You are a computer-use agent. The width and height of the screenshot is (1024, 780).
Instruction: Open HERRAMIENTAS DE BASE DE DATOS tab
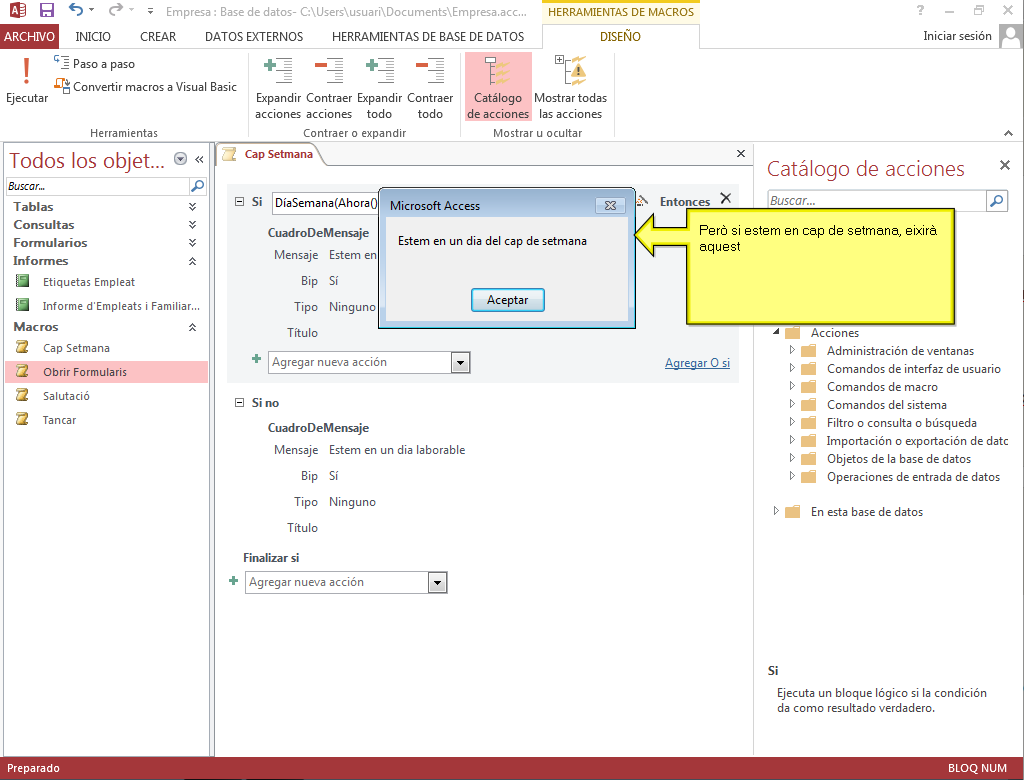coord(428,37)
